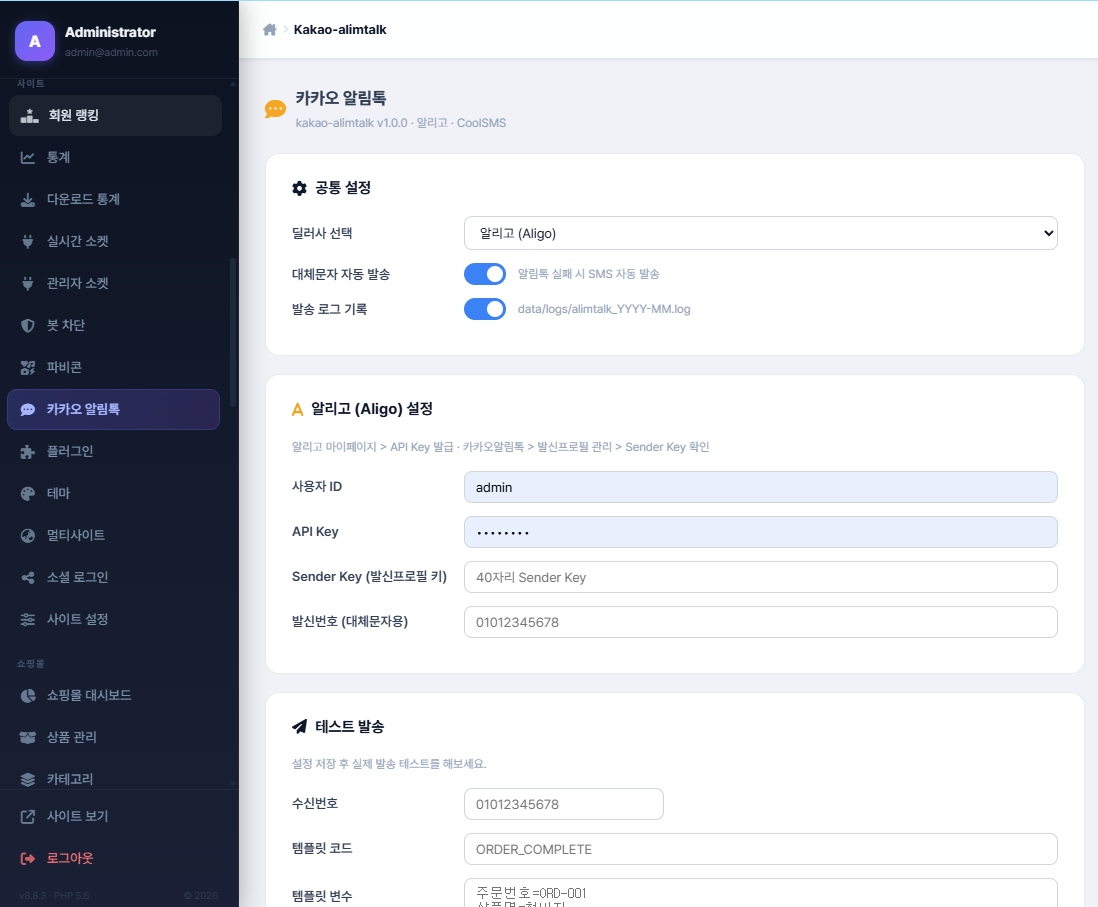The height and width of the screenshot is (907, 1098).
Task: Go to 다운로드 통계 page
Action: pos(113,200)
